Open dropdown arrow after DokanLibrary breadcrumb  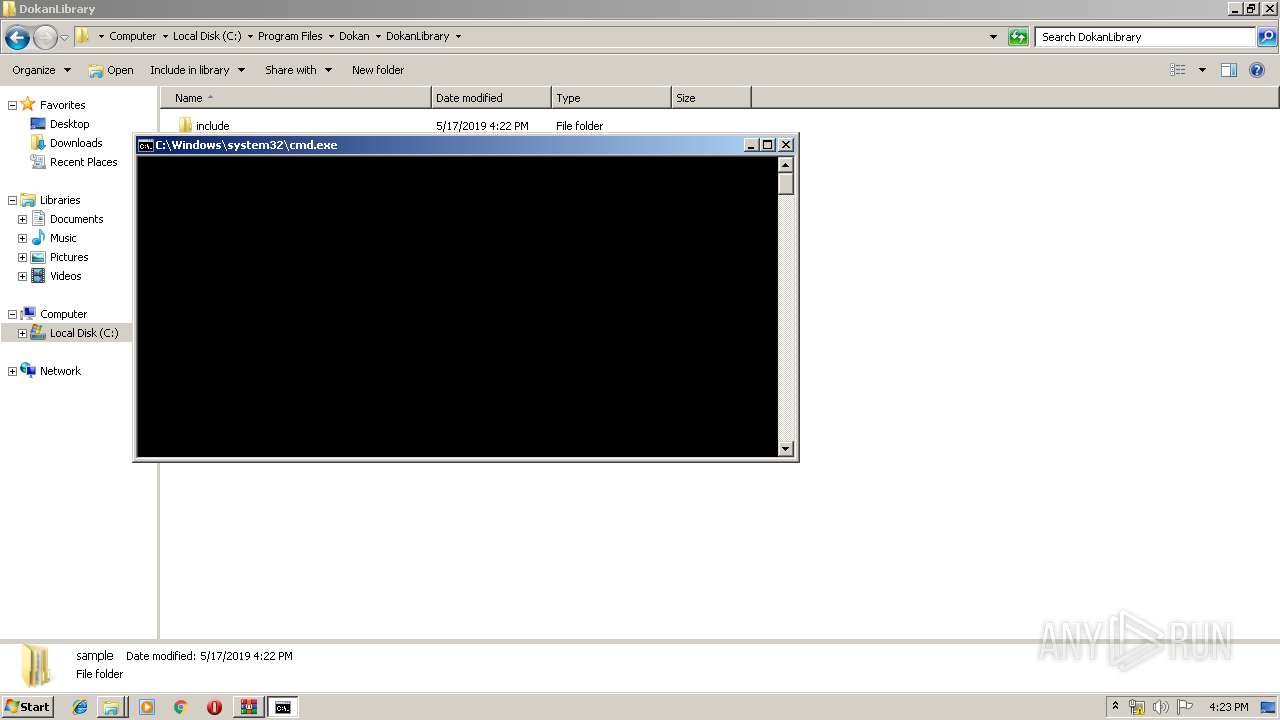pos(458,36)
